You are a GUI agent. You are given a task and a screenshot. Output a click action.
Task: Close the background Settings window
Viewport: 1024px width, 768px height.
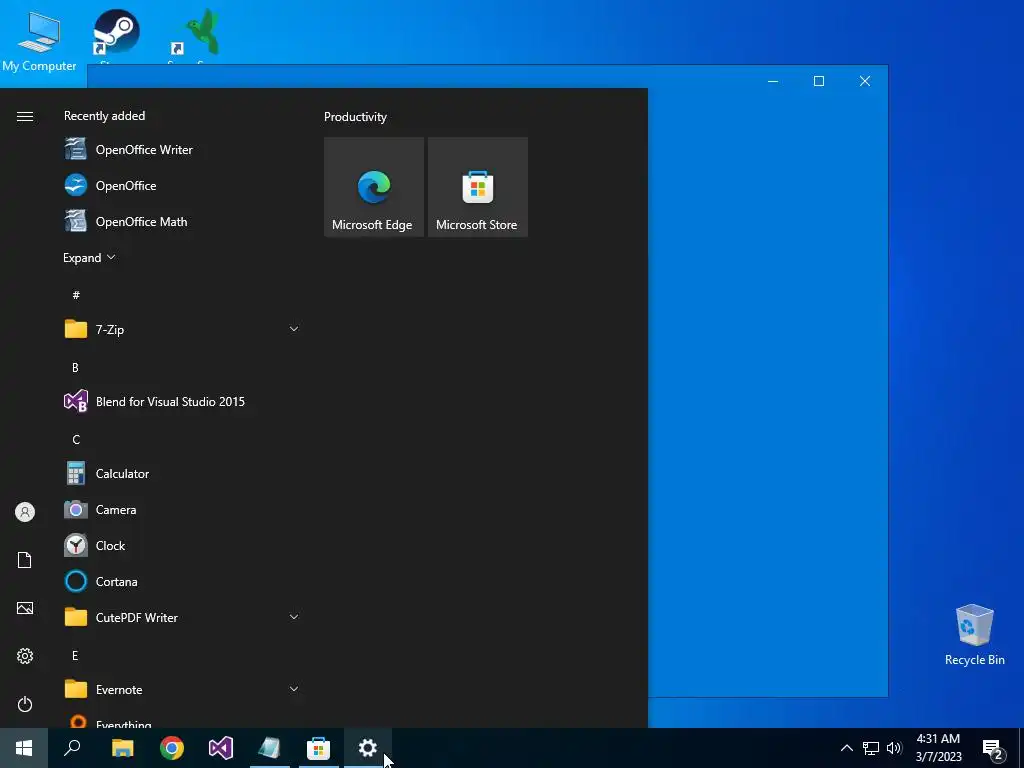coord(865,81)
